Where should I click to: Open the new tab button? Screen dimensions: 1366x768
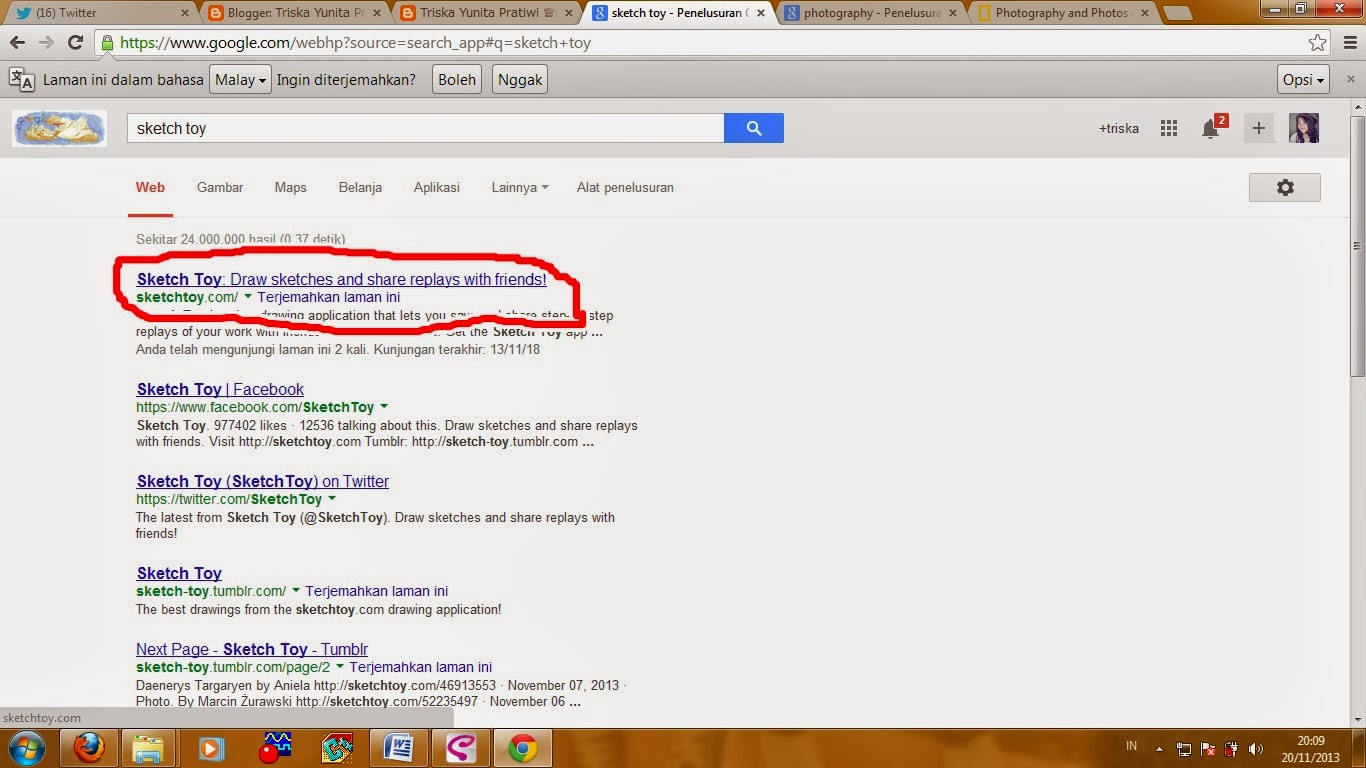(1179, 13)
